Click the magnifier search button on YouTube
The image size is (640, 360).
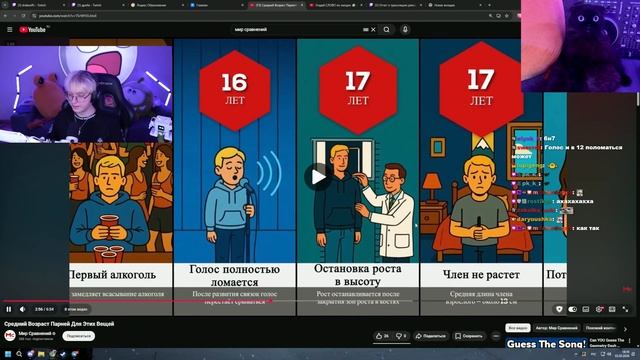click(x=386, y=29)
